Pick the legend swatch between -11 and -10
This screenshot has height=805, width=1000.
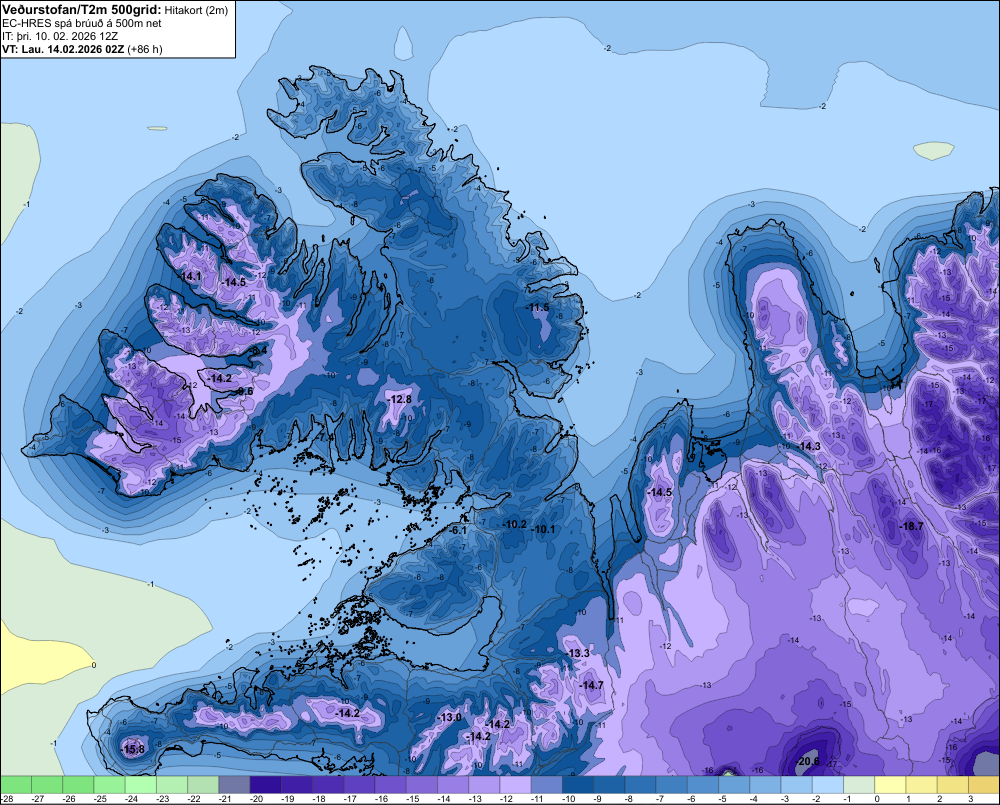(x=547, y=784)
